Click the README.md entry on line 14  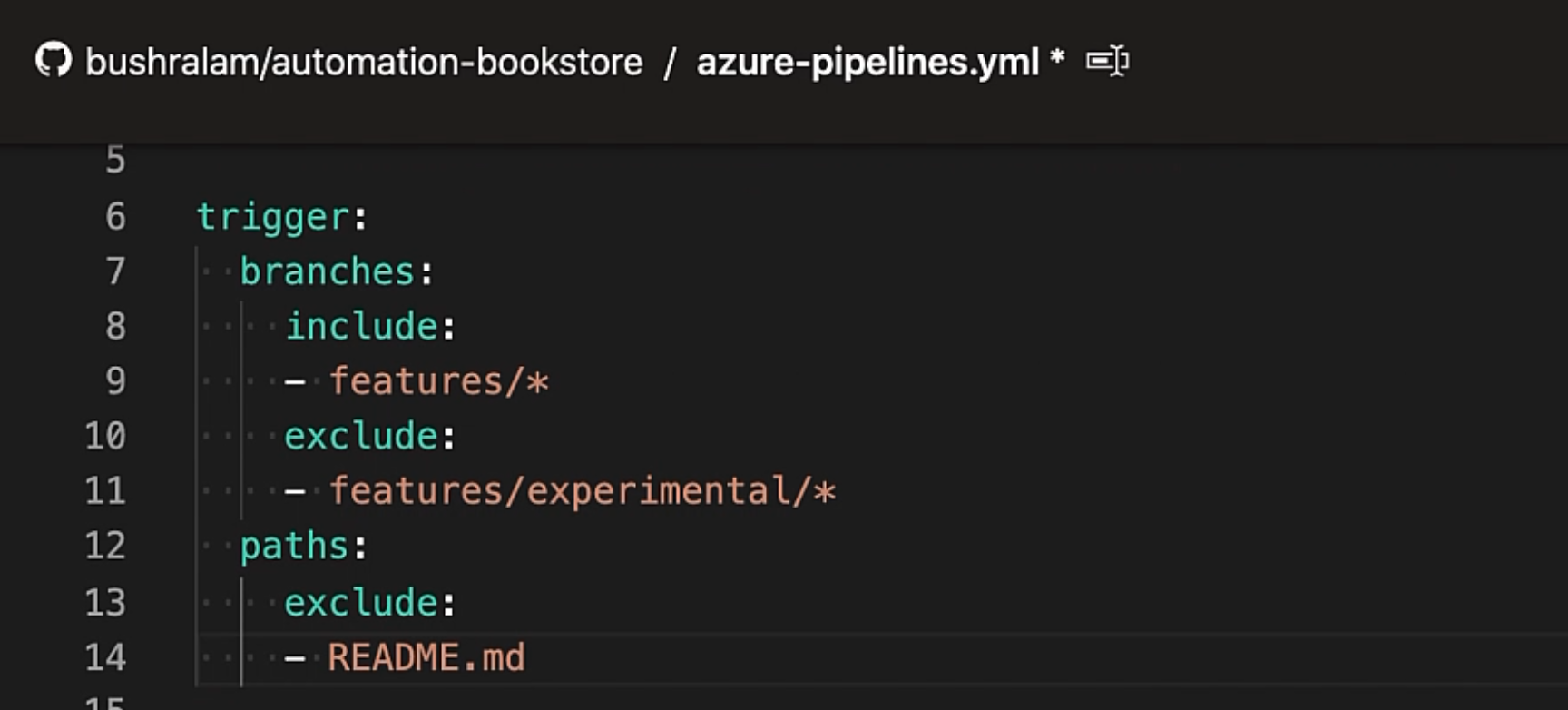[426, 657]
